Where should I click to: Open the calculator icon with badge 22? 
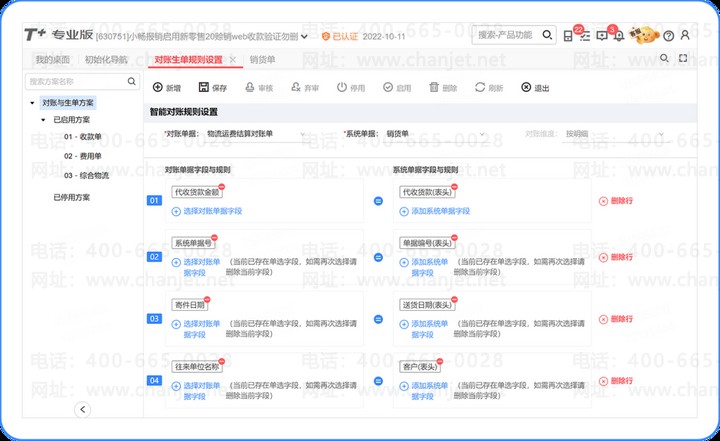(x=568, y=35)
